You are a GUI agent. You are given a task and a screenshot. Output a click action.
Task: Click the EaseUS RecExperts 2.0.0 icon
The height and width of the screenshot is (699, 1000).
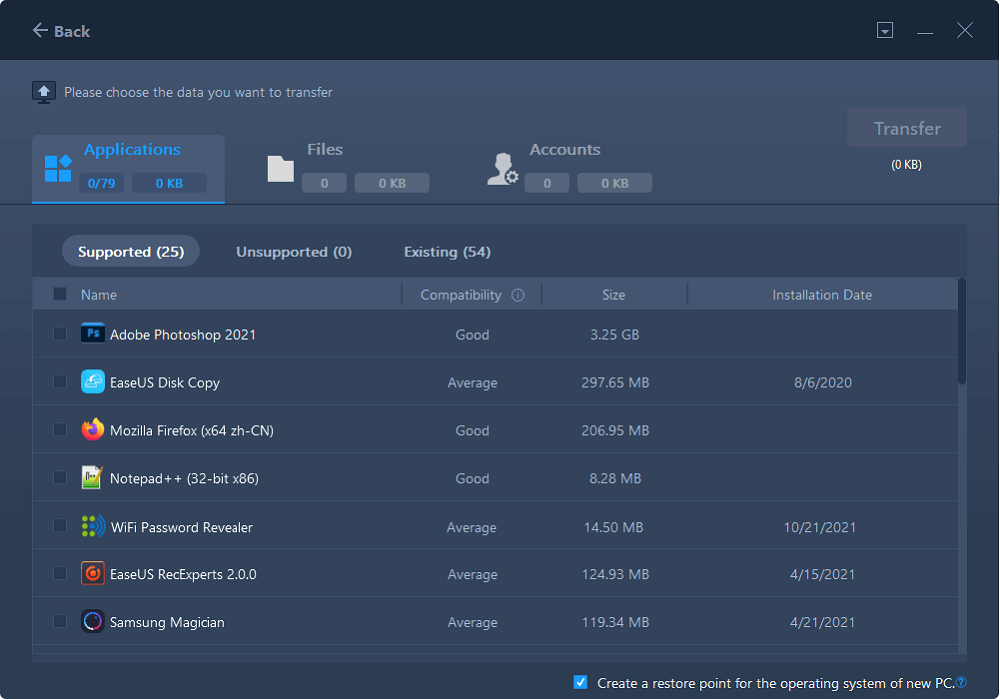pyautogui.click(x=92, y=574)
